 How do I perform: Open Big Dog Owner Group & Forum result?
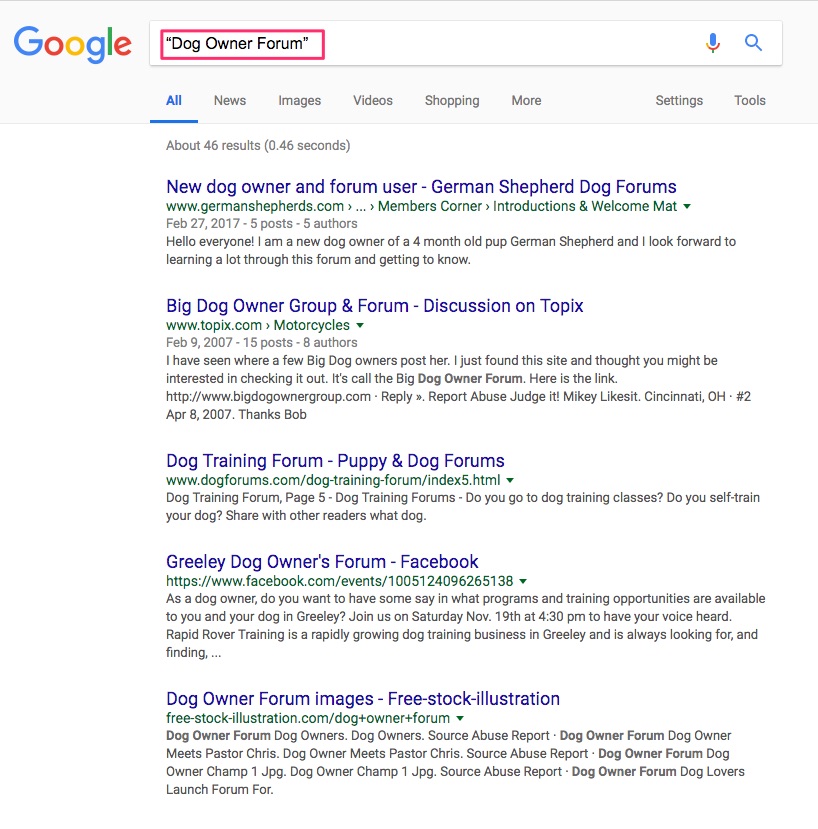pos(374,306)
